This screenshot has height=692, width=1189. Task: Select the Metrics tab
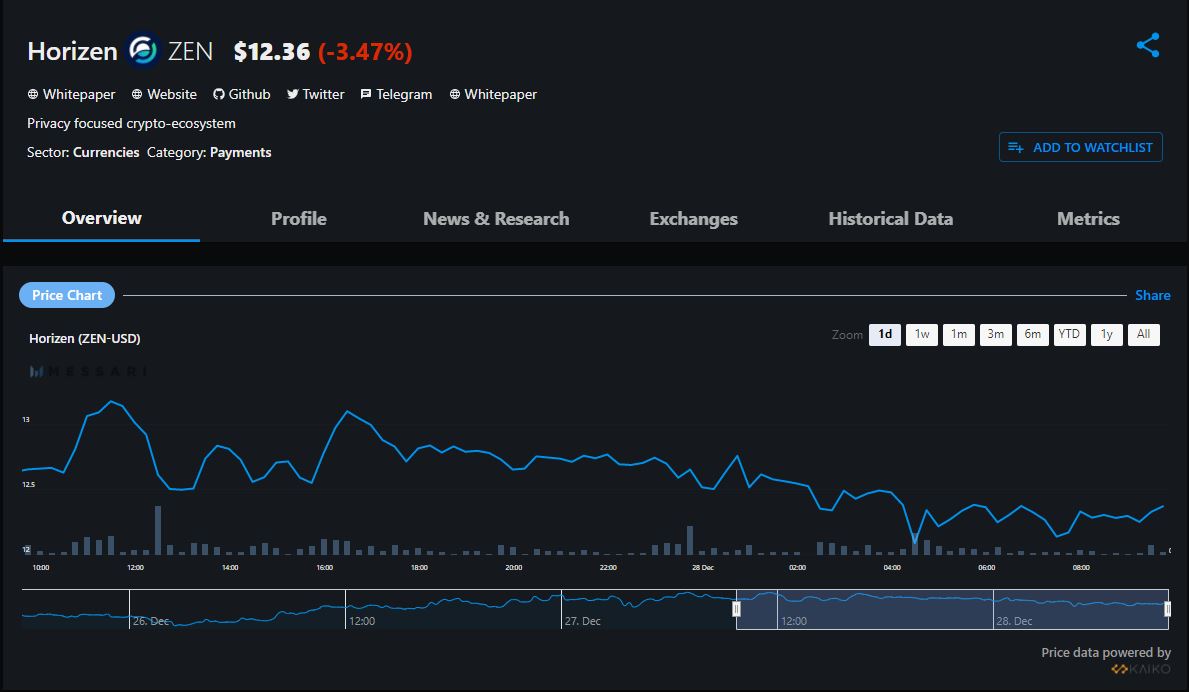coord(1088,219)
